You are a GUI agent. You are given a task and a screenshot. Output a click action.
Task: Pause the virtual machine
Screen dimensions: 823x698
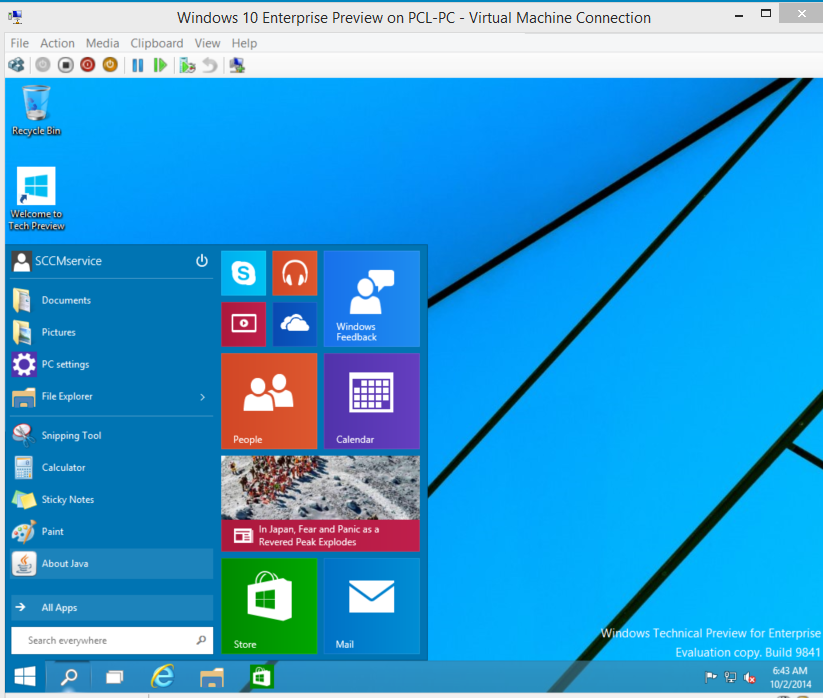pos(138,65)
